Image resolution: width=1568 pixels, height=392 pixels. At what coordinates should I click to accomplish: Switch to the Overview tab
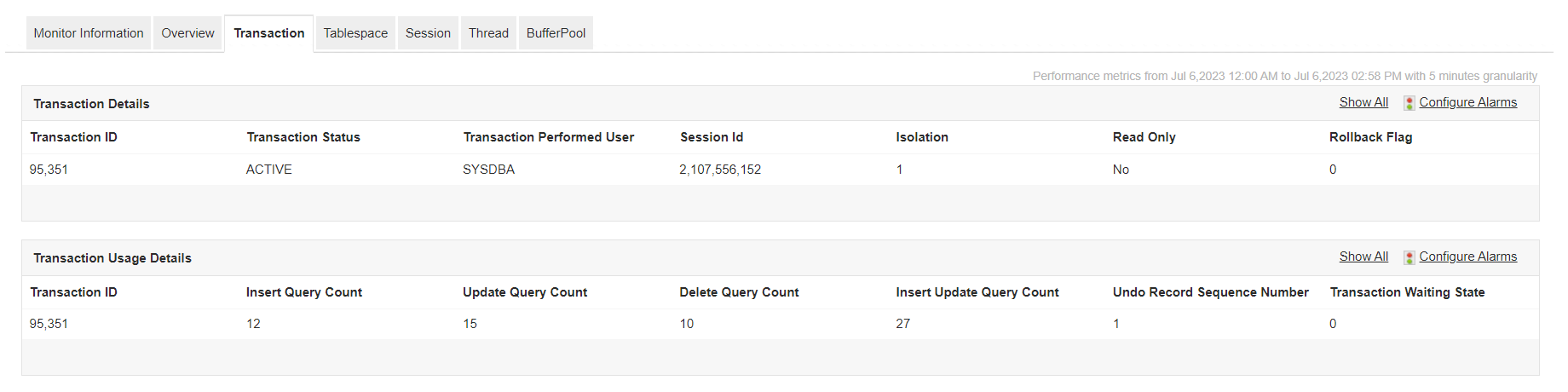pyautogui.click(x=187, y=33)
